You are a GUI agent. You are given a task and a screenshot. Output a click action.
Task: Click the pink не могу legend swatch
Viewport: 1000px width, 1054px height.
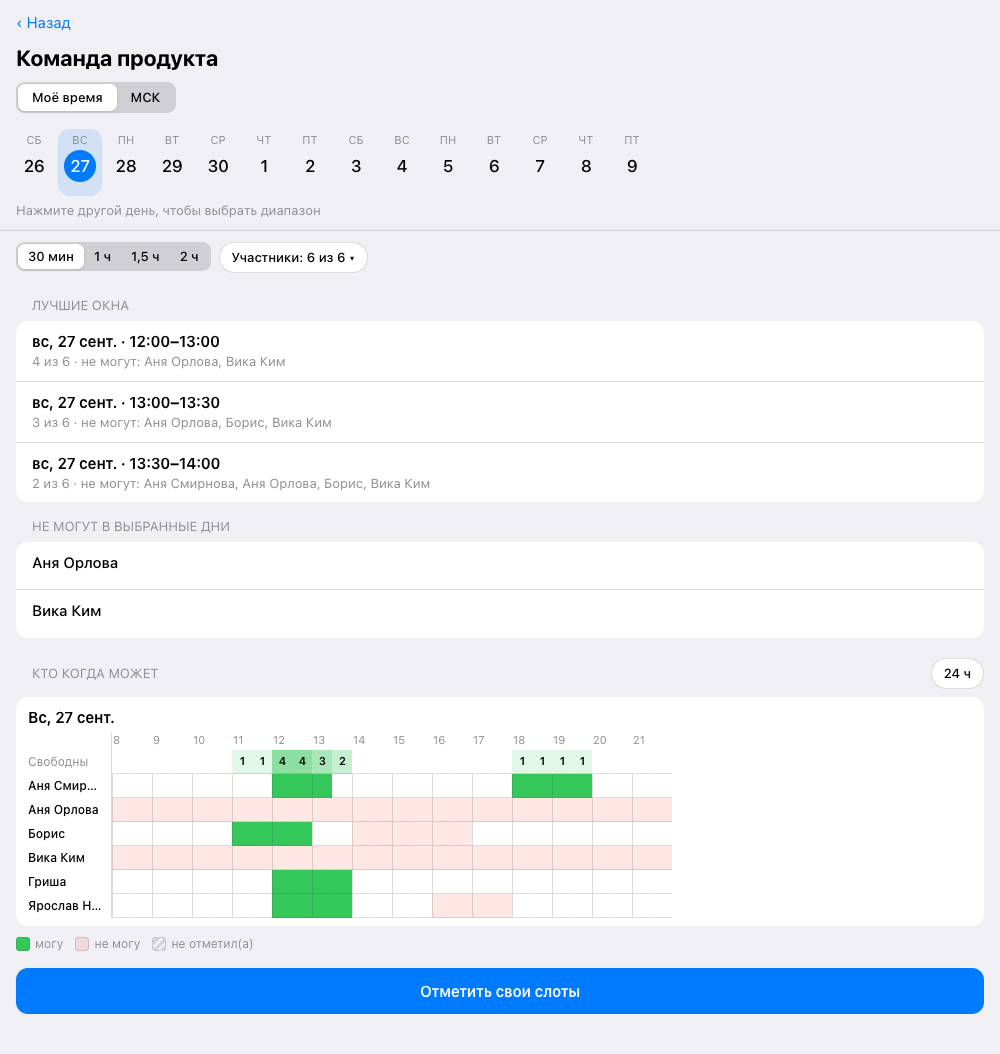point(82,944)
